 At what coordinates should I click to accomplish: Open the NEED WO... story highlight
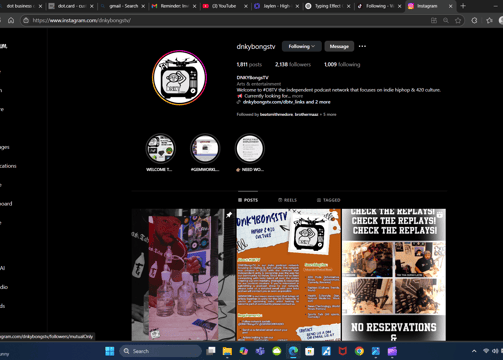(x=250, y=149)
